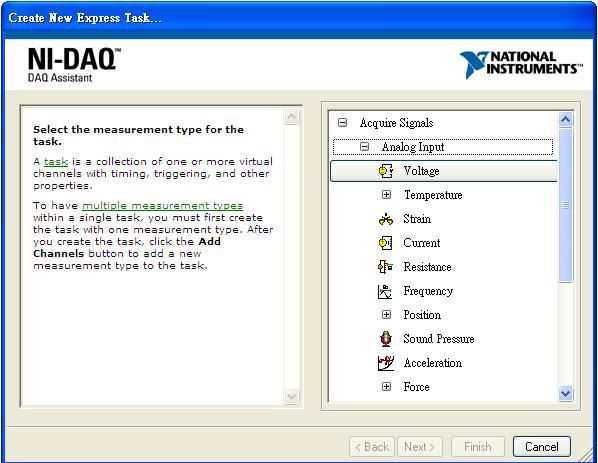Open the multiple measurement types link
The width and height of the screenshot is (598, 463).
[x=162, y=206]
